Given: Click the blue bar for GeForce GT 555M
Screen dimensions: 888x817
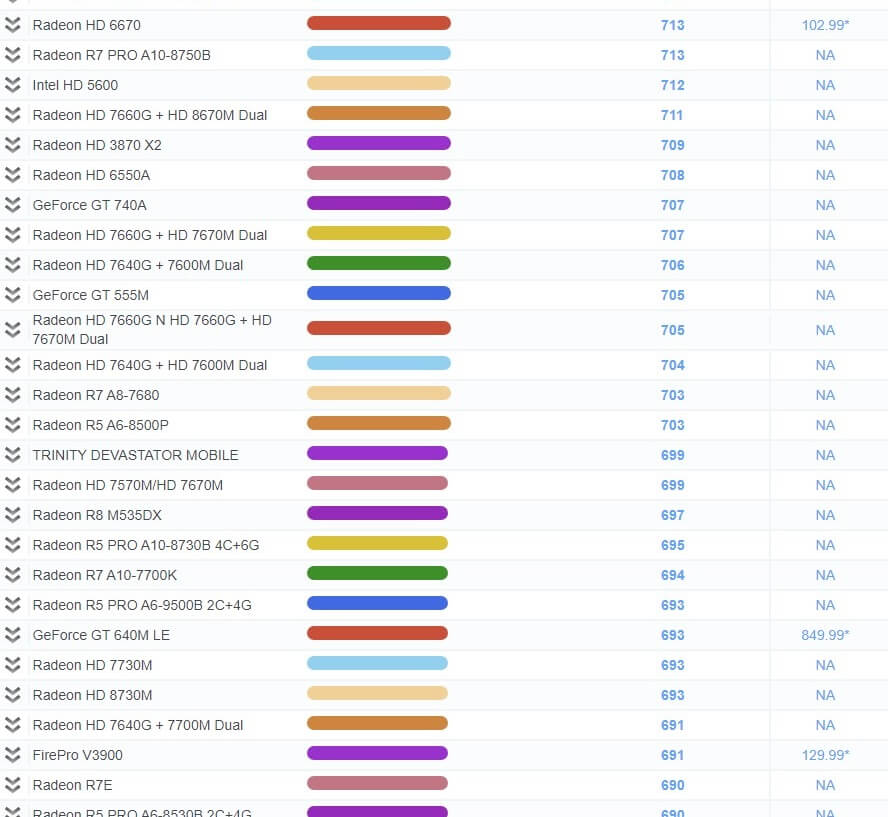Looking at the screenshot, I should click(379, 293).
